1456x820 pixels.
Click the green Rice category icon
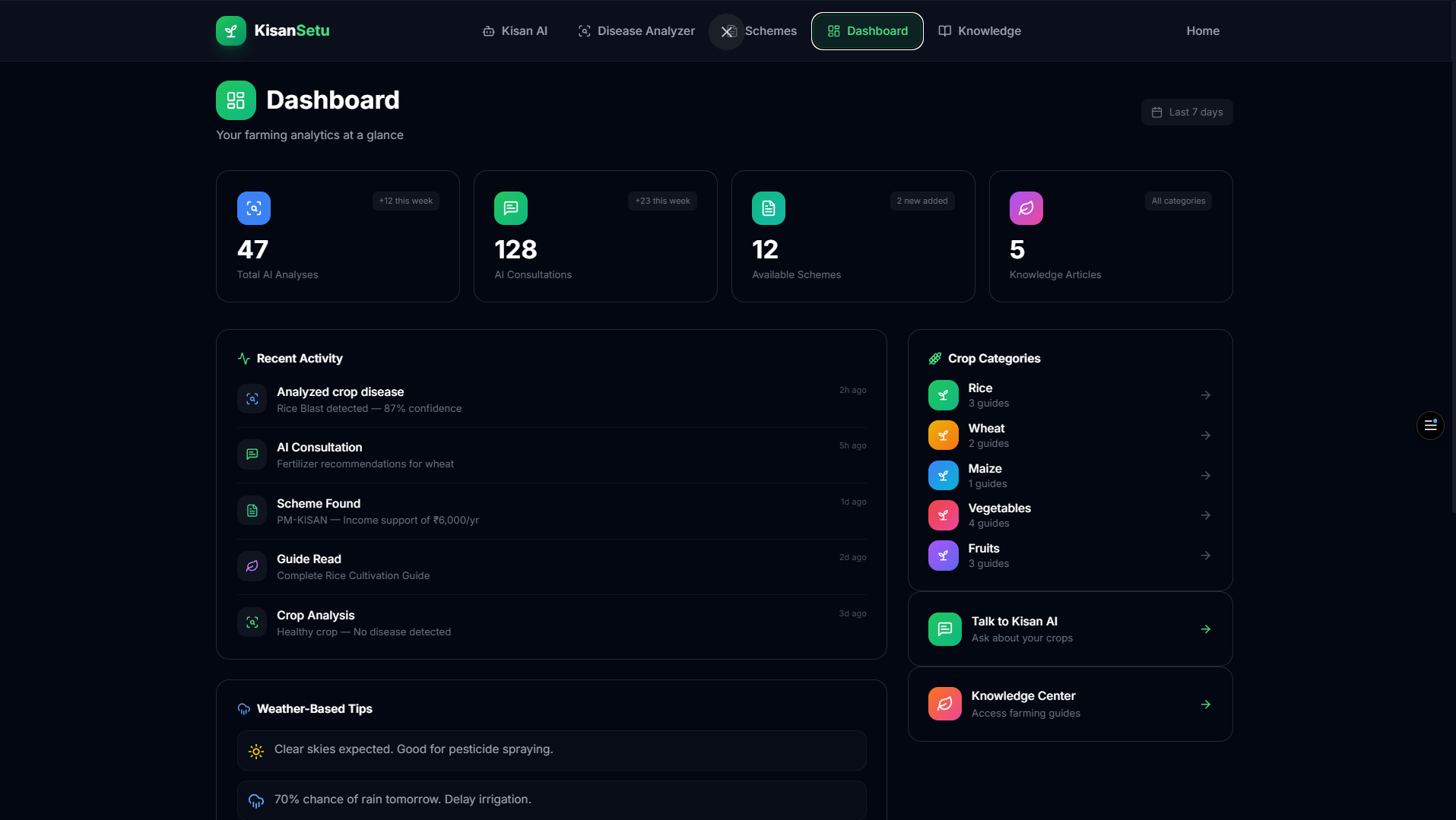[944, 395]
